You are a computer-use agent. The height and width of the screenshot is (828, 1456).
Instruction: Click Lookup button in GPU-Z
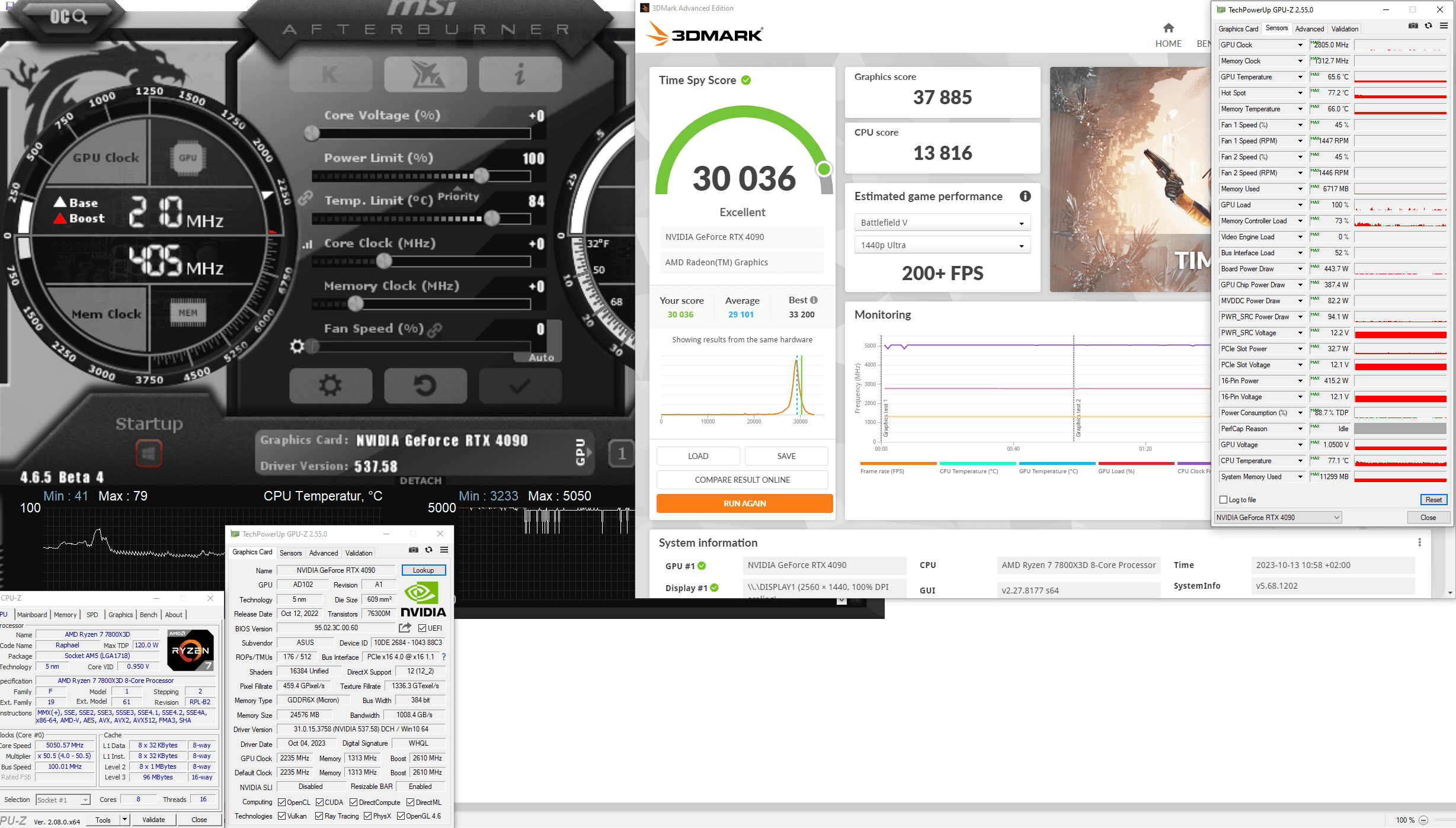424,570
